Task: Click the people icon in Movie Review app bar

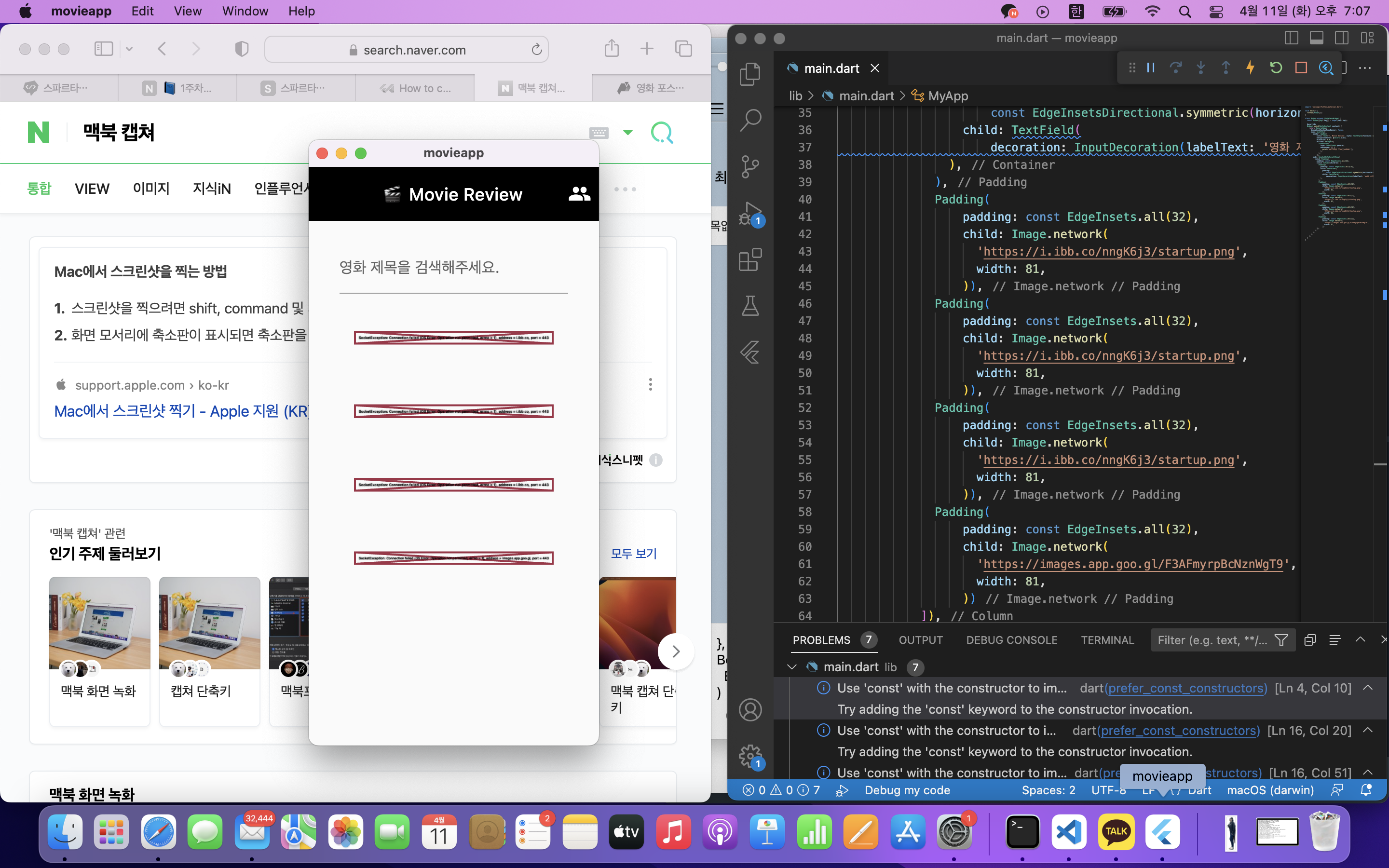Action: coord(579,194)
